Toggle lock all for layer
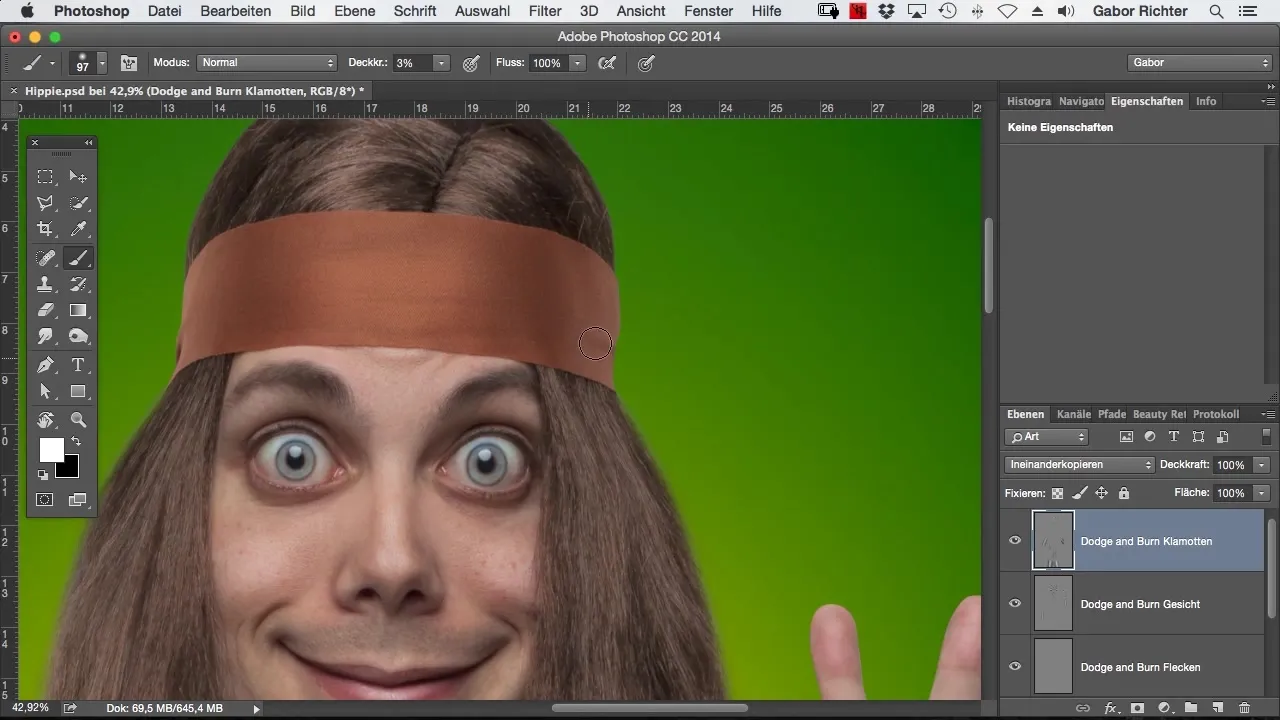Image resolution: width=1280 pixels, height=720 pixels. 1123,493
